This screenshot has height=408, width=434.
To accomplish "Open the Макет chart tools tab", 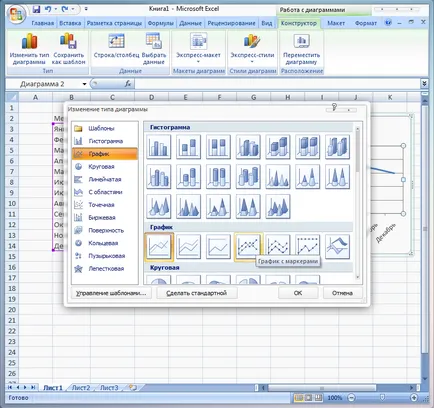I will (336, 23).
